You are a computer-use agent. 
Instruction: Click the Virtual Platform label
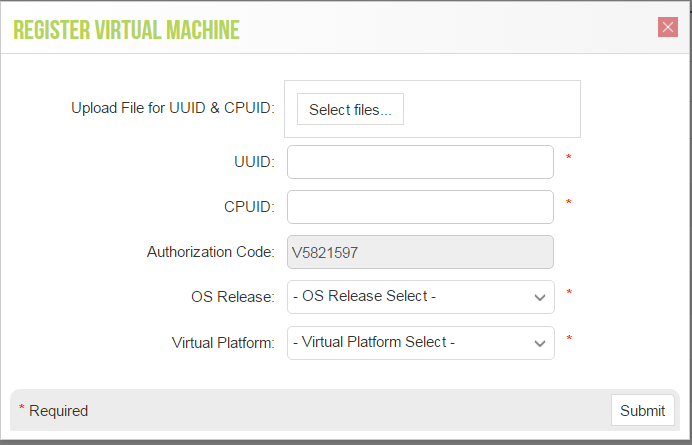tap(223, 342)
